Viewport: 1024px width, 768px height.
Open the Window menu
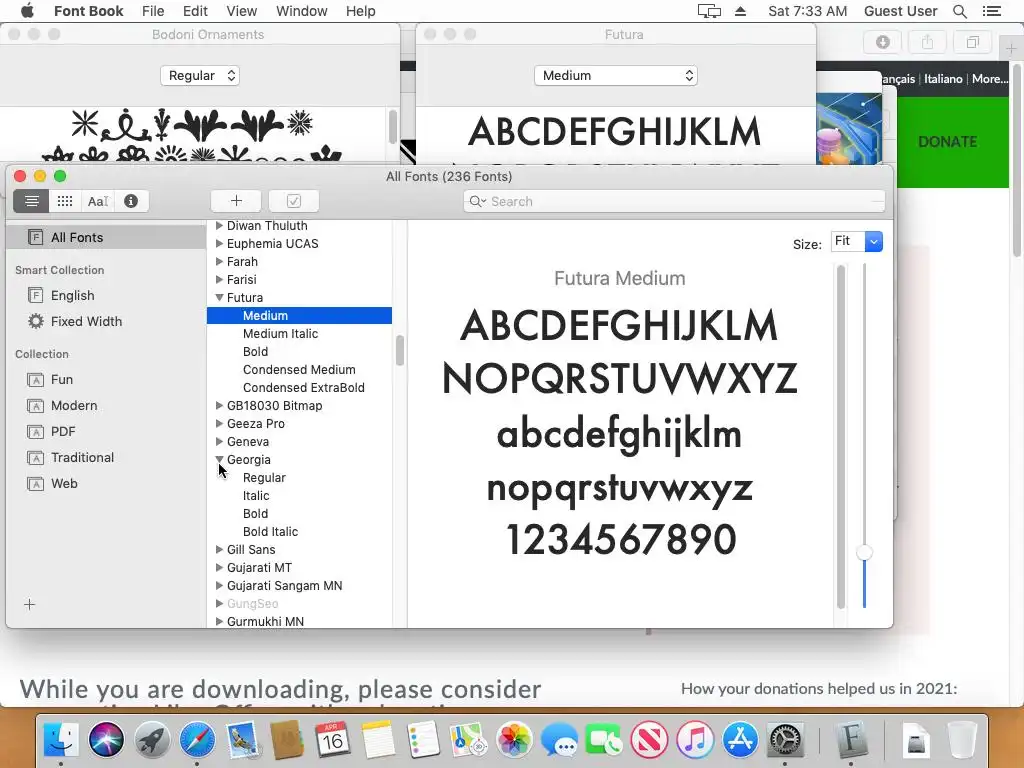click(x=302, y=11)
